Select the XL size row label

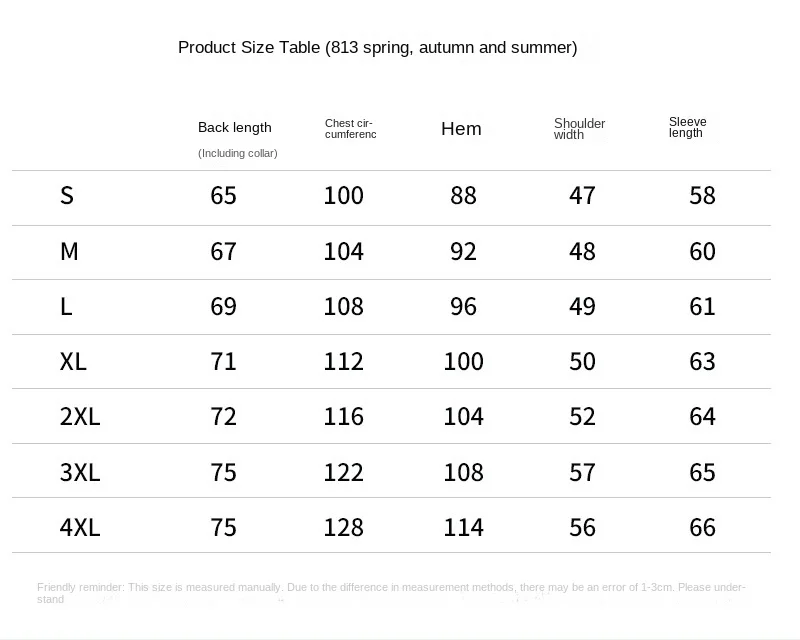(73, 361)
